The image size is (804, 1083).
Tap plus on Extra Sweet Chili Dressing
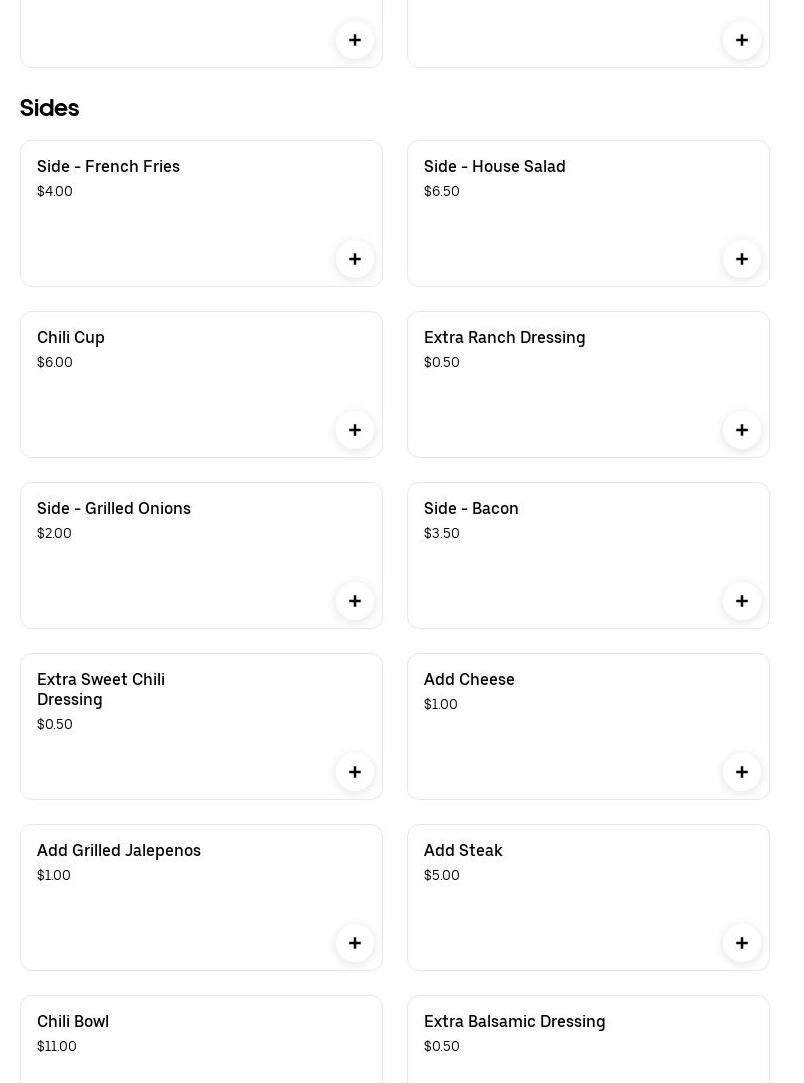[355, 772]
